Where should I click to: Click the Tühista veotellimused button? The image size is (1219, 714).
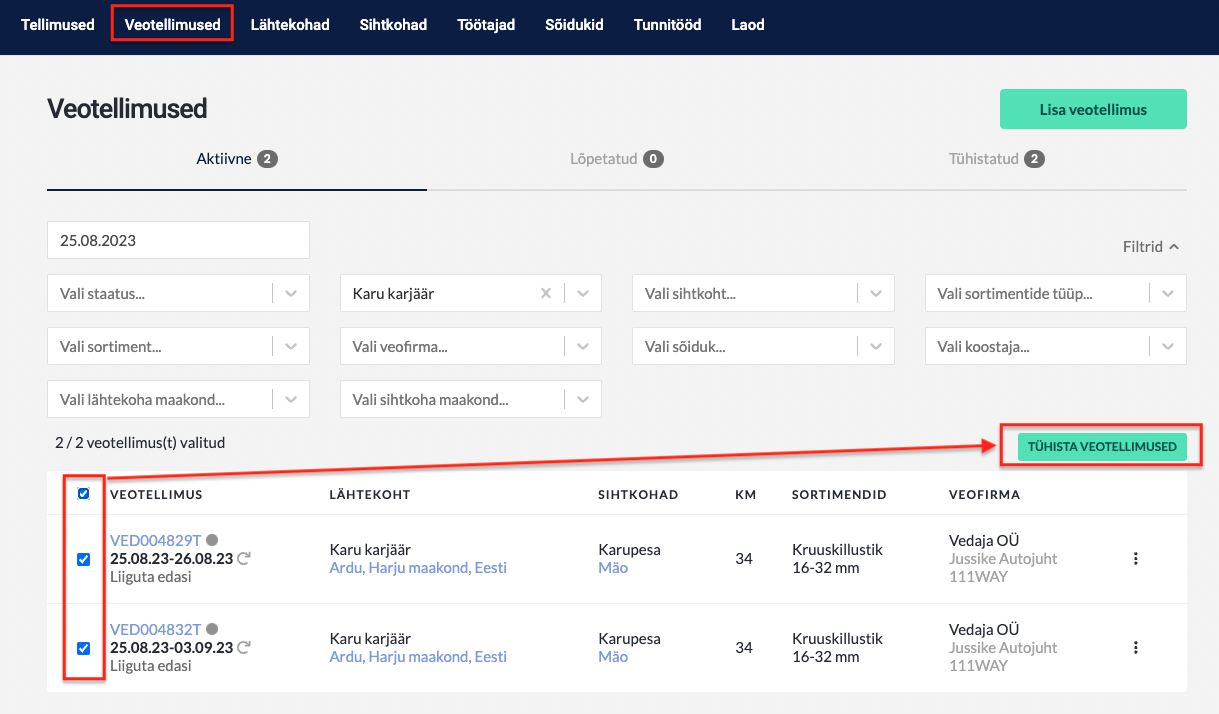(1102, 446)
